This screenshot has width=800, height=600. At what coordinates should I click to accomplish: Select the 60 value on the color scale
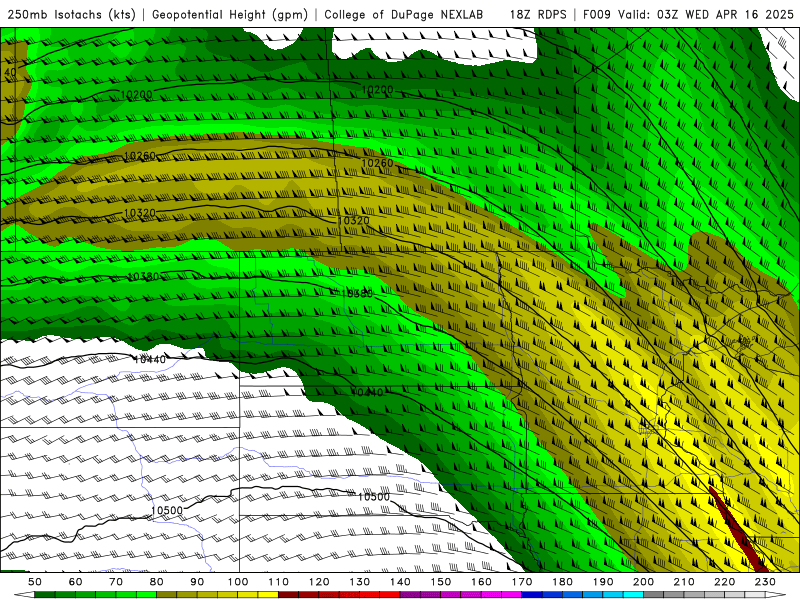75,582
